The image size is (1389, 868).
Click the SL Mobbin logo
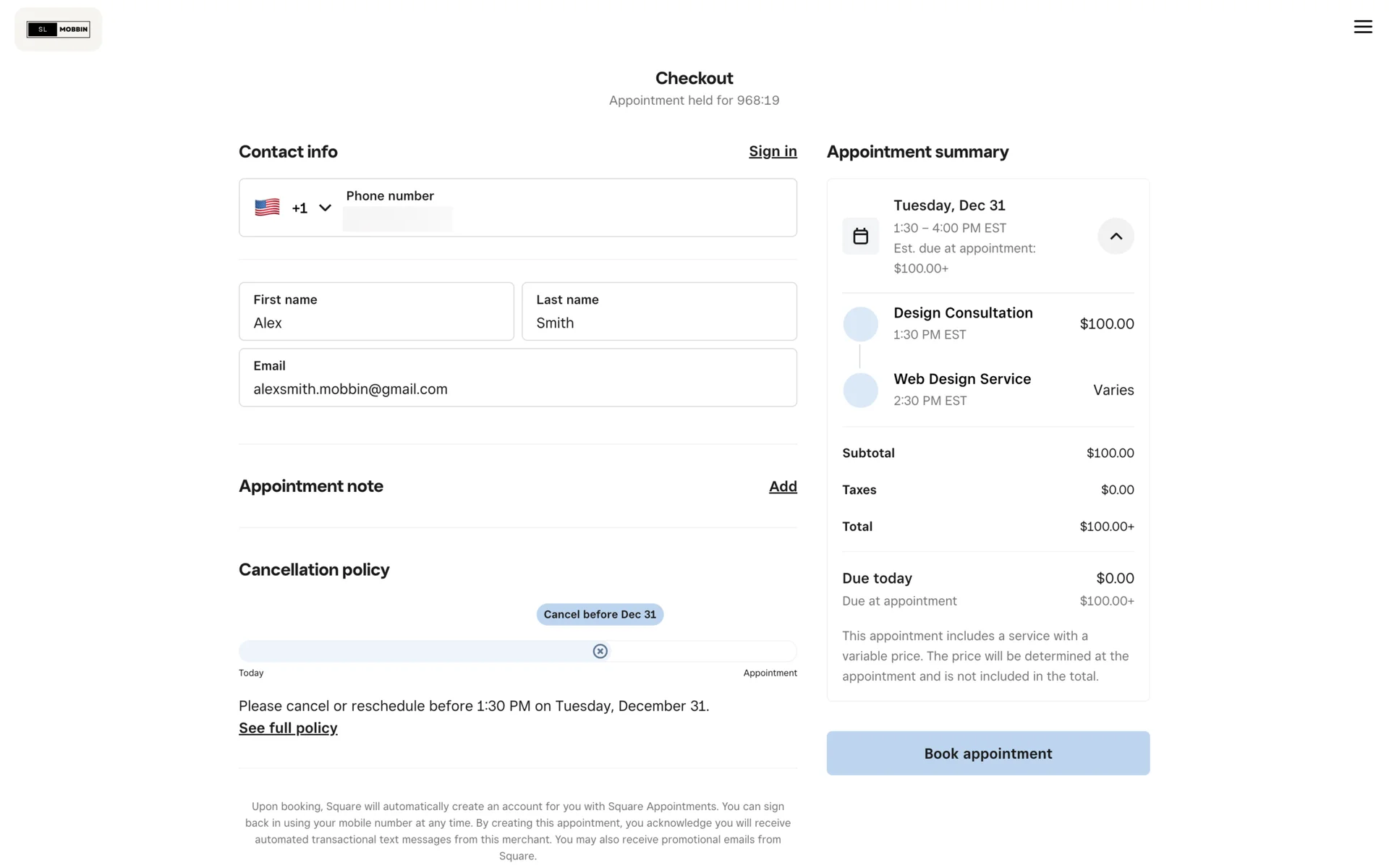tap(59, 30)
